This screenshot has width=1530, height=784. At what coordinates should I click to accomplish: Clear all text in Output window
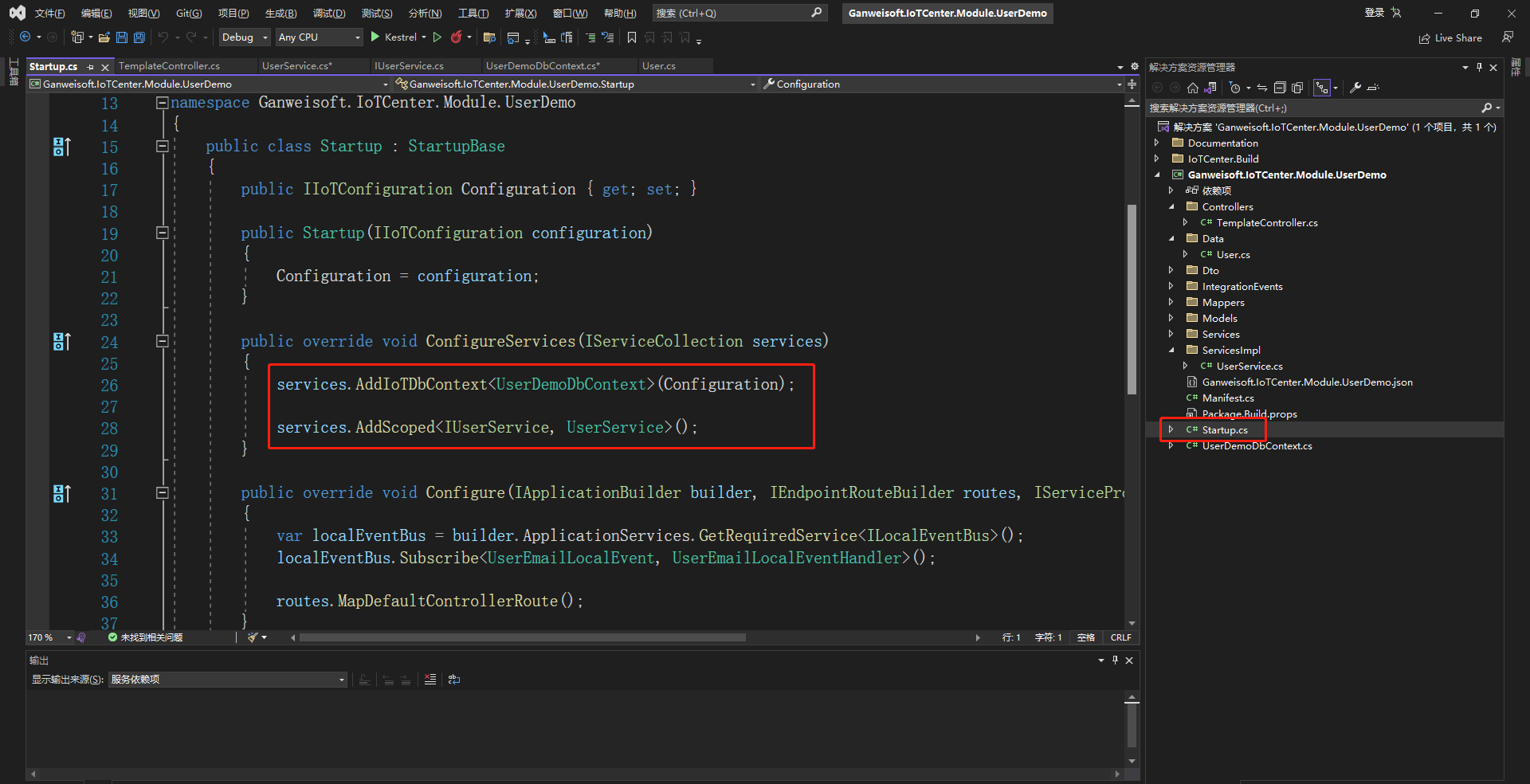430,680
